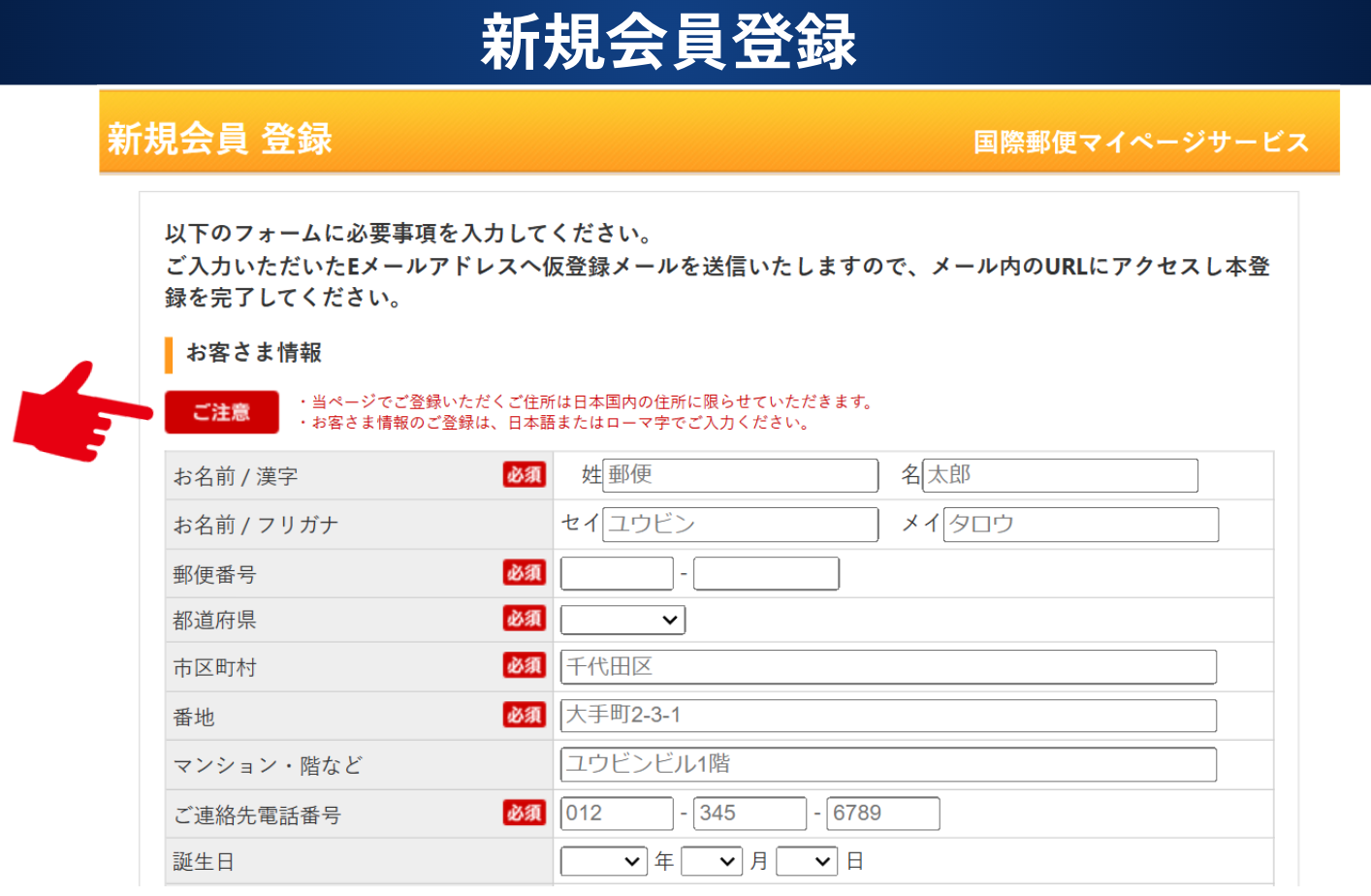Screen dimensions: 1371x896
Task: Click the red ご注意 notice button
Action: point(221,412)
